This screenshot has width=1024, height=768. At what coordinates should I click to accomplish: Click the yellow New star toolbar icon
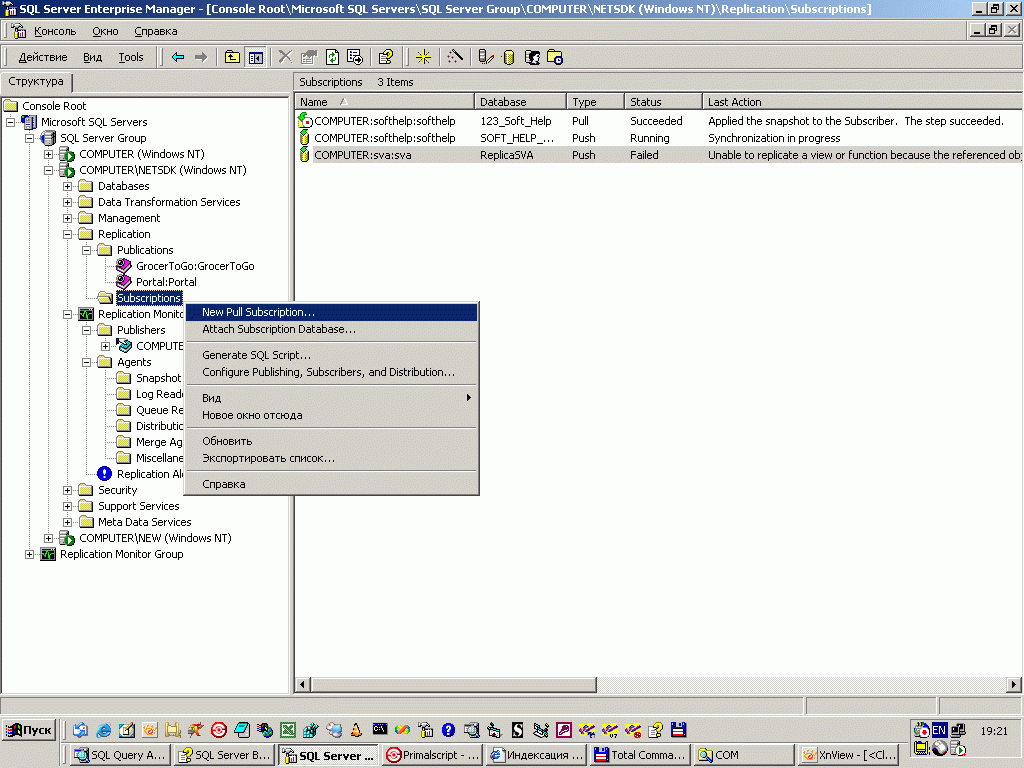coord(423,57)
